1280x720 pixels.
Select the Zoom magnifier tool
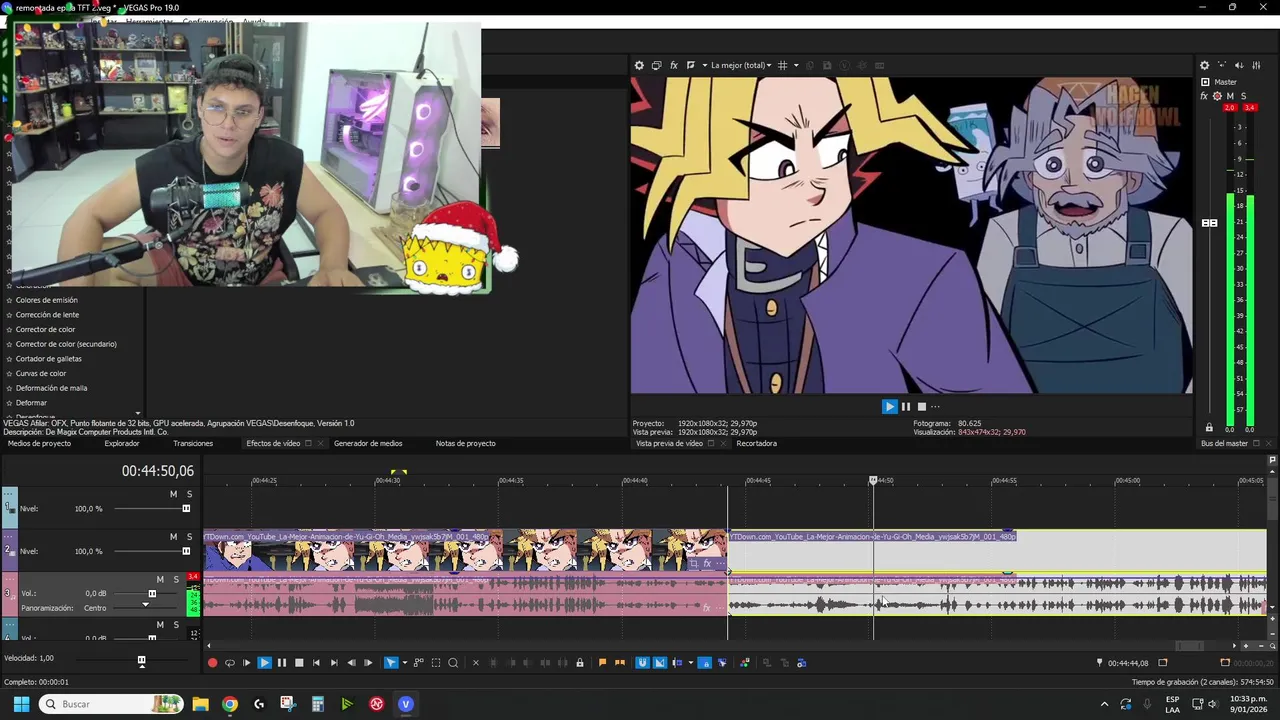[453, 662]
